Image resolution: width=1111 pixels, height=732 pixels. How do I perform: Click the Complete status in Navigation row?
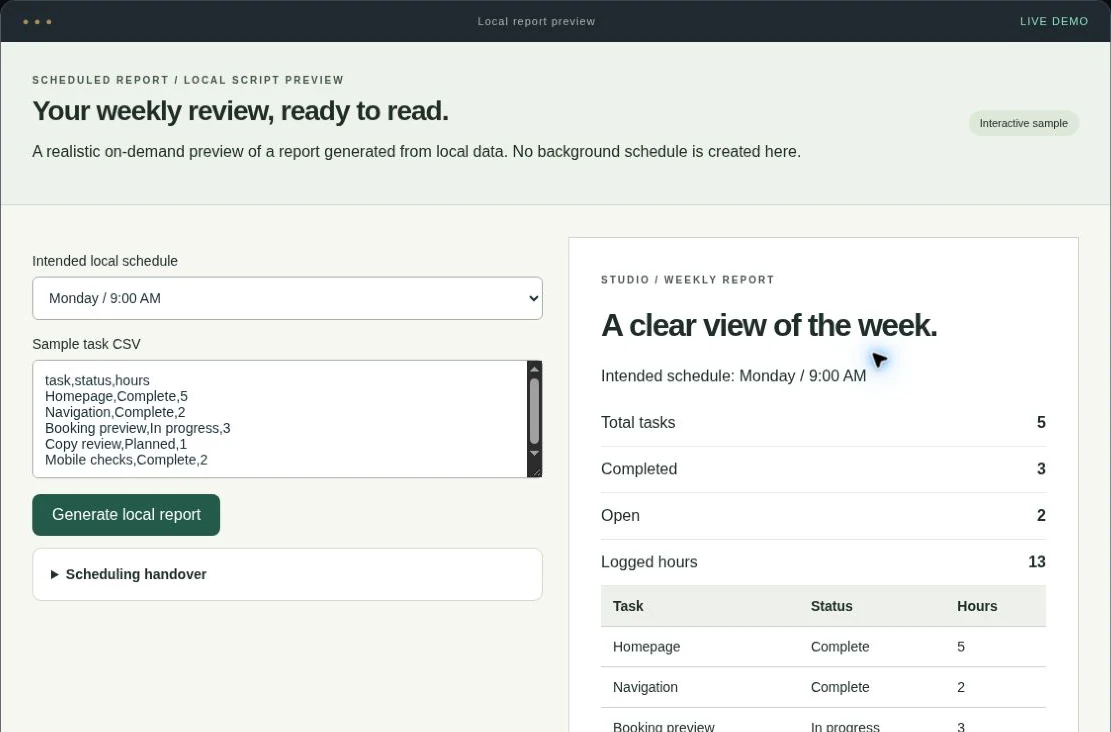(x=840, y=687)
